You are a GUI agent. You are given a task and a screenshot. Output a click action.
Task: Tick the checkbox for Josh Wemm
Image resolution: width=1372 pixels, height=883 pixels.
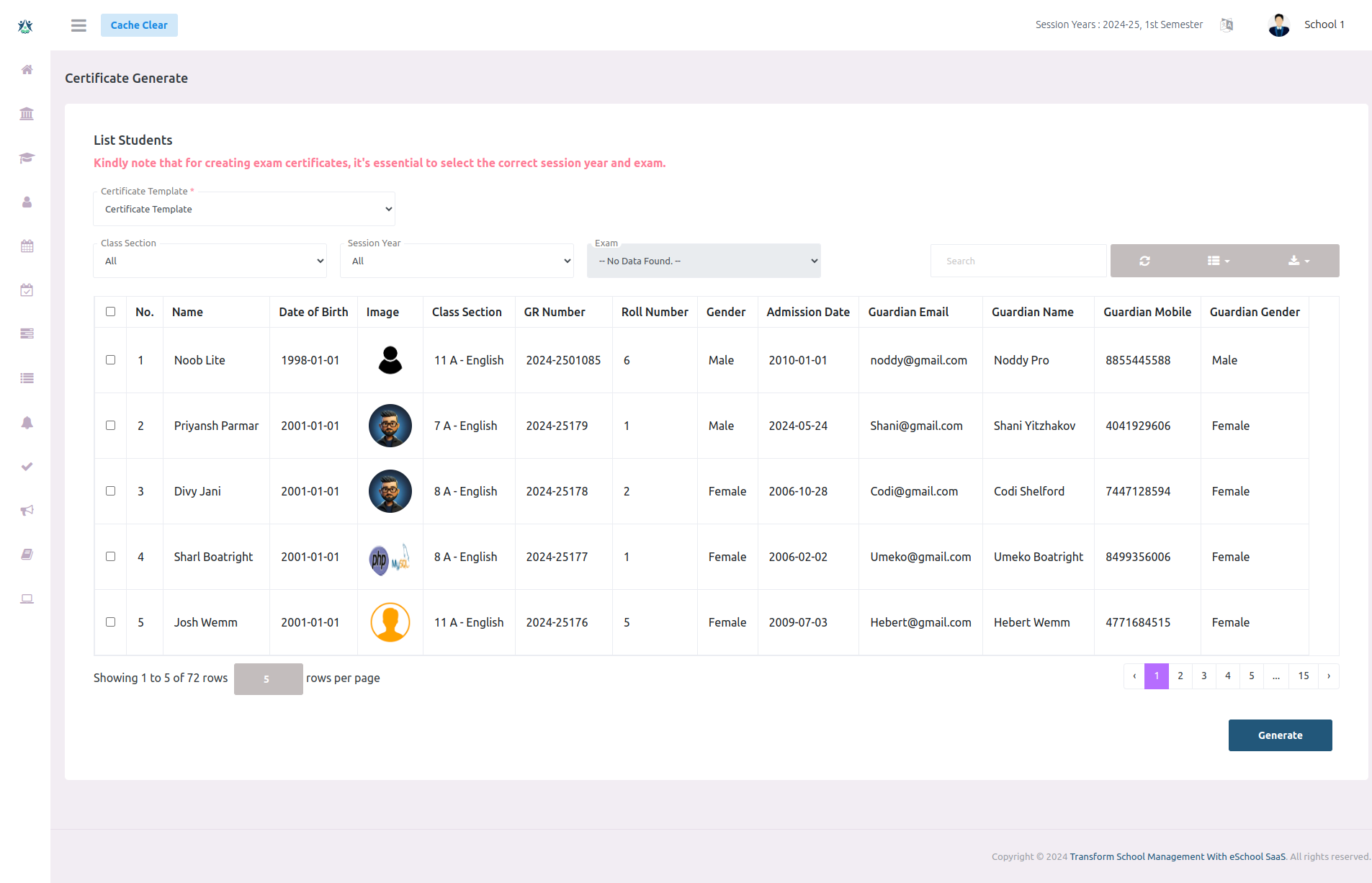110,622
